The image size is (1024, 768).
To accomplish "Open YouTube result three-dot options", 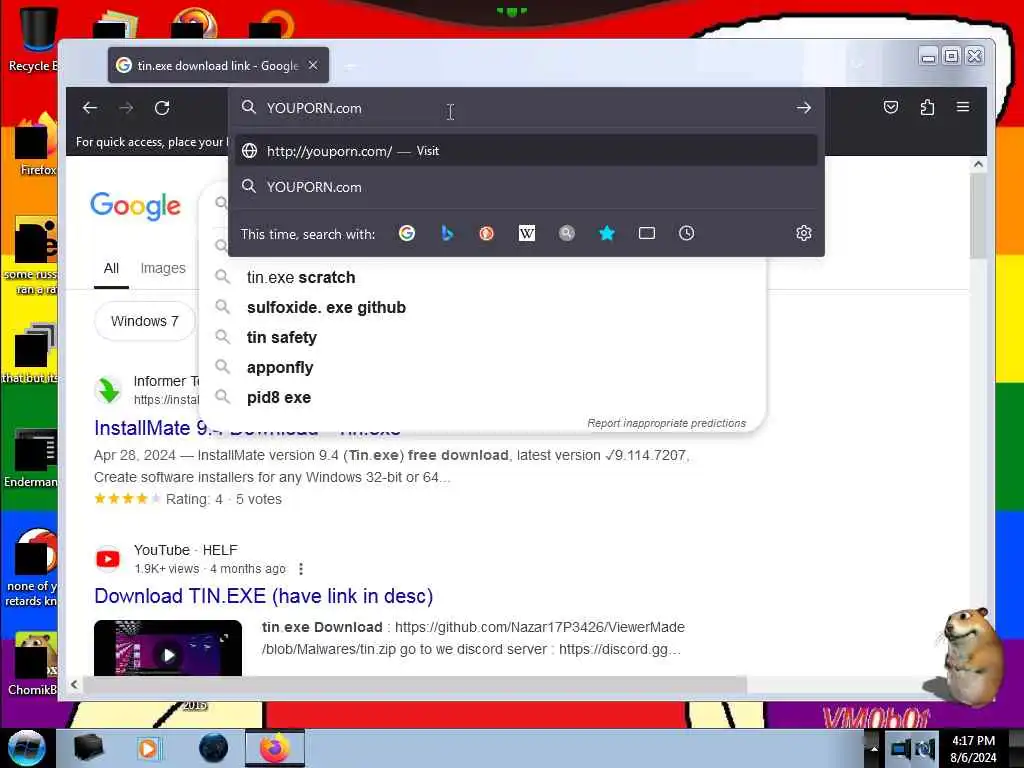I will pyautogui.click(x=301, y=569).
